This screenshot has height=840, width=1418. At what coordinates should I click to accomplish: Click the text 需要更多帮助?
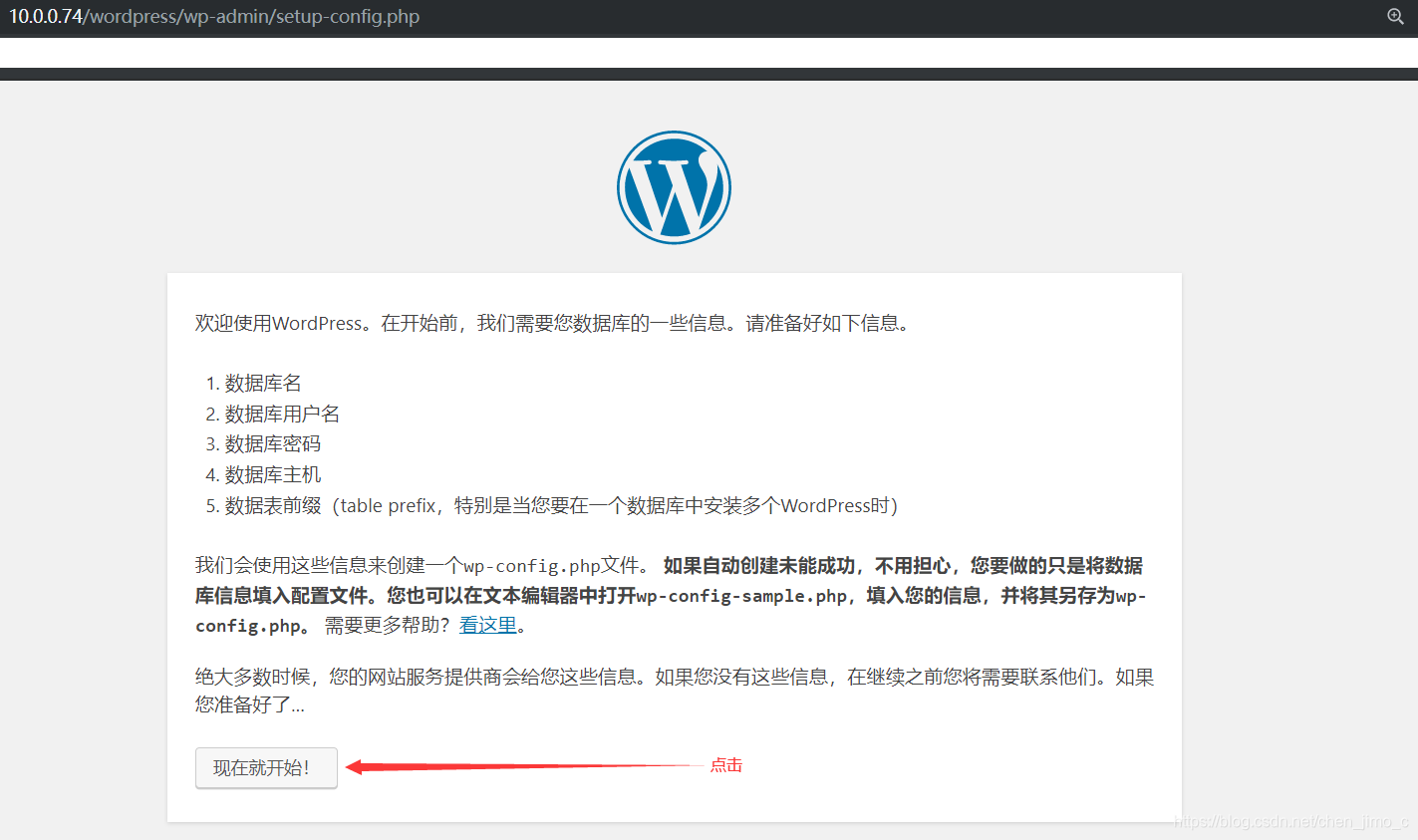[x=388, y=625]
